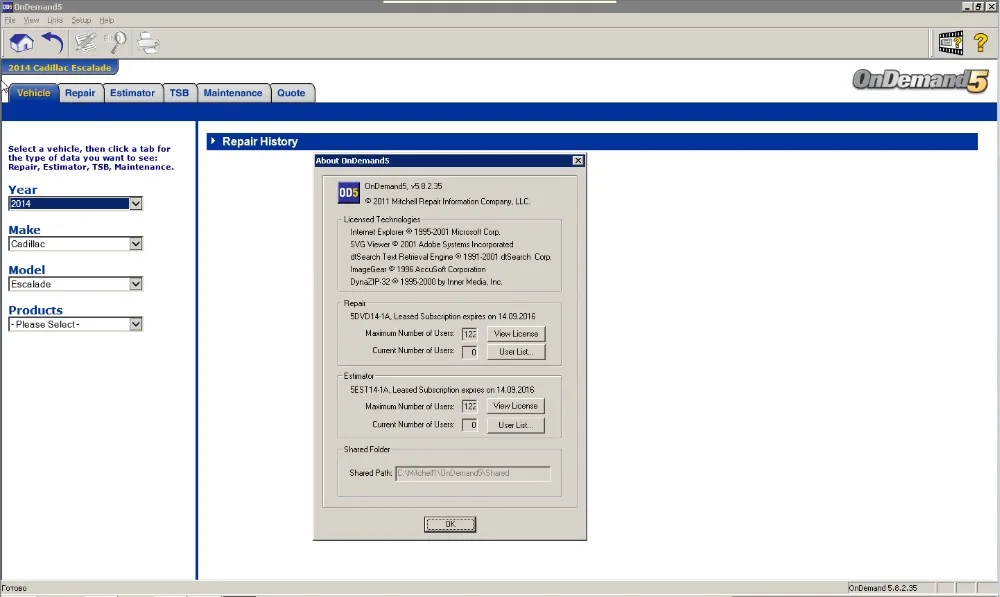Screen dimensions: 1000x597
Task: Open the Make dropdown showing Cadillac
Action: pos(136,244)
